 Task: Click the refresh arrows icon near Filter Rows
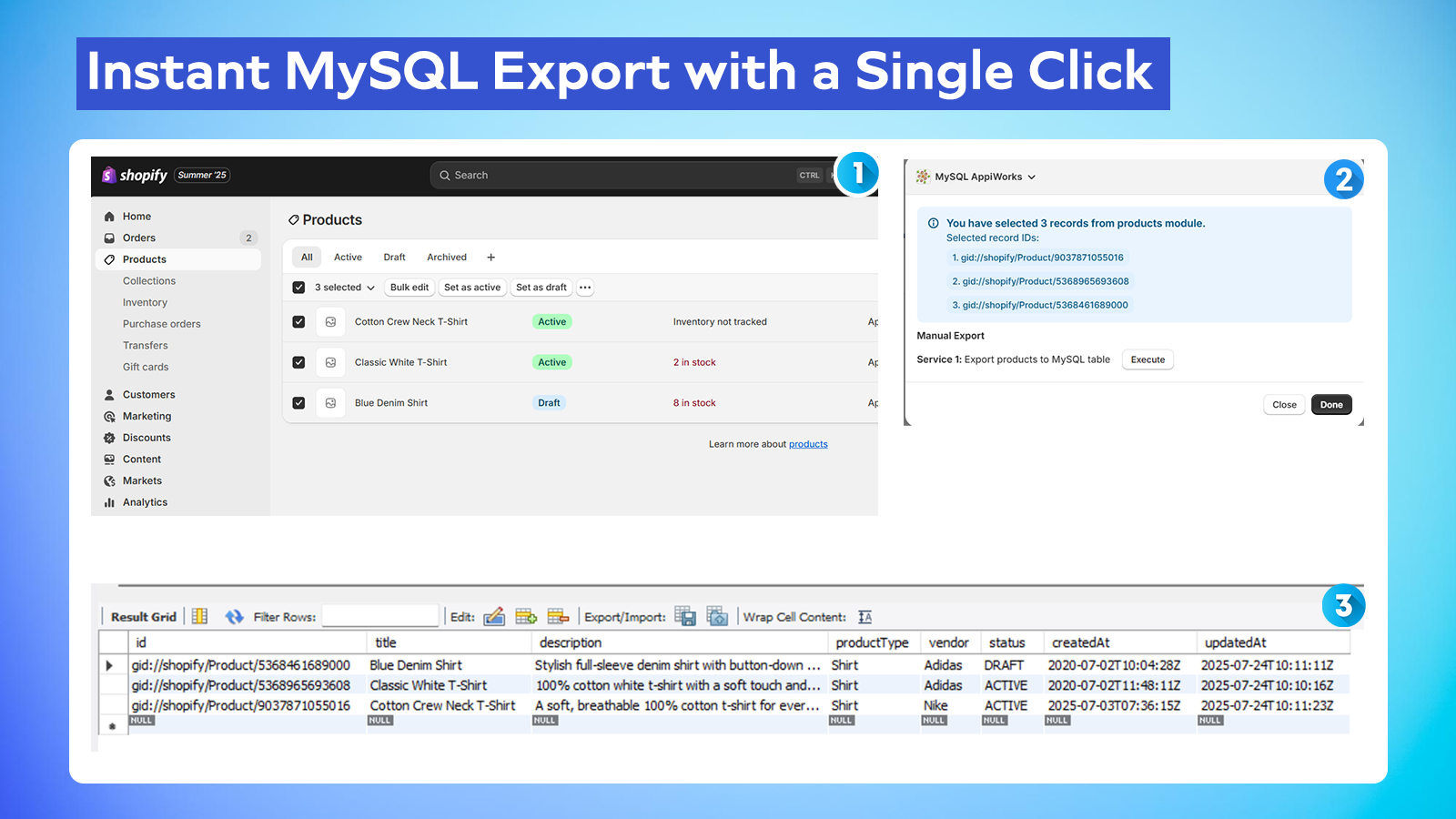point(234,616)
